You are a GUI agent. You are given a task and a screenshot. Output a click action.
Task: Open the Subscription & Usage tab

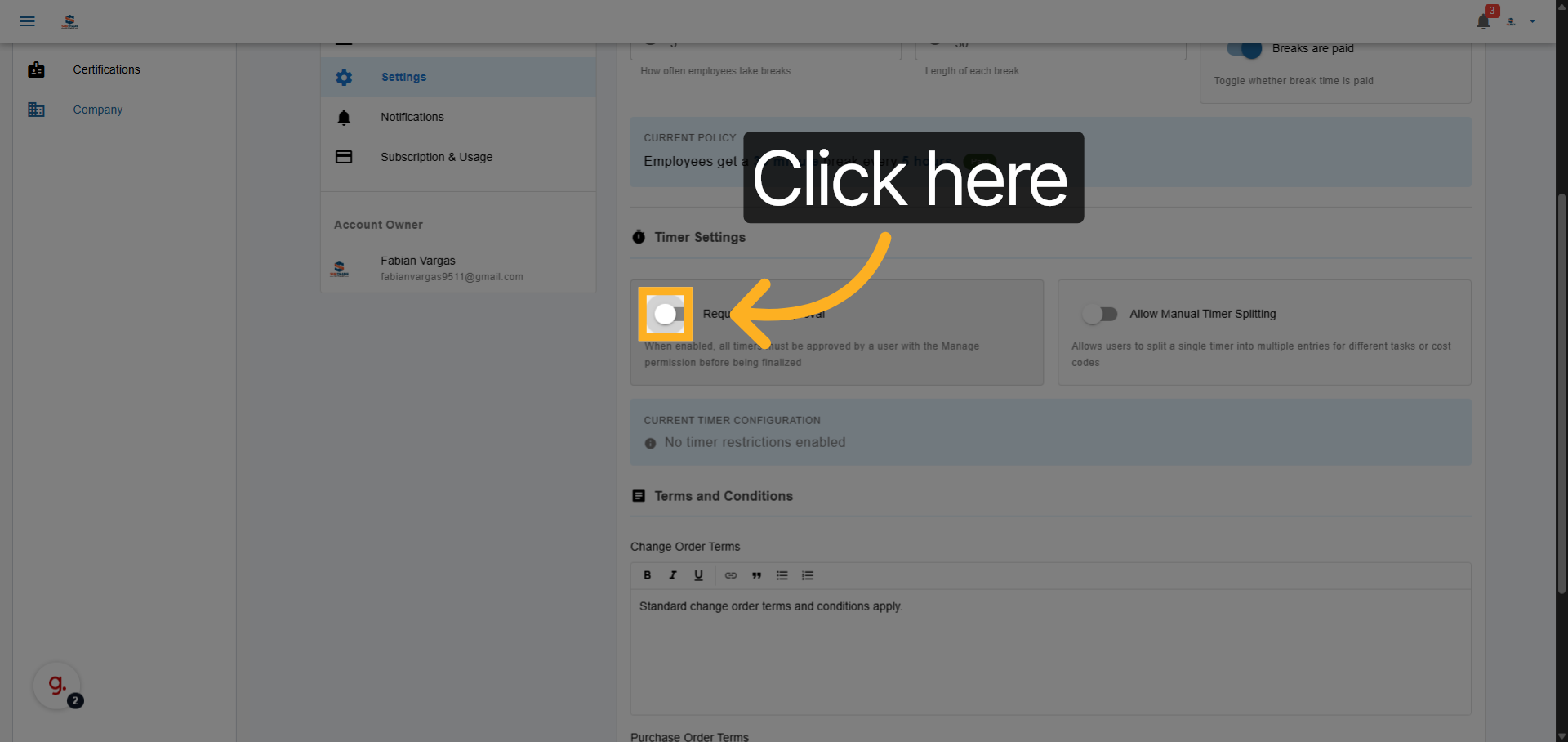click(x=436, y=157)
